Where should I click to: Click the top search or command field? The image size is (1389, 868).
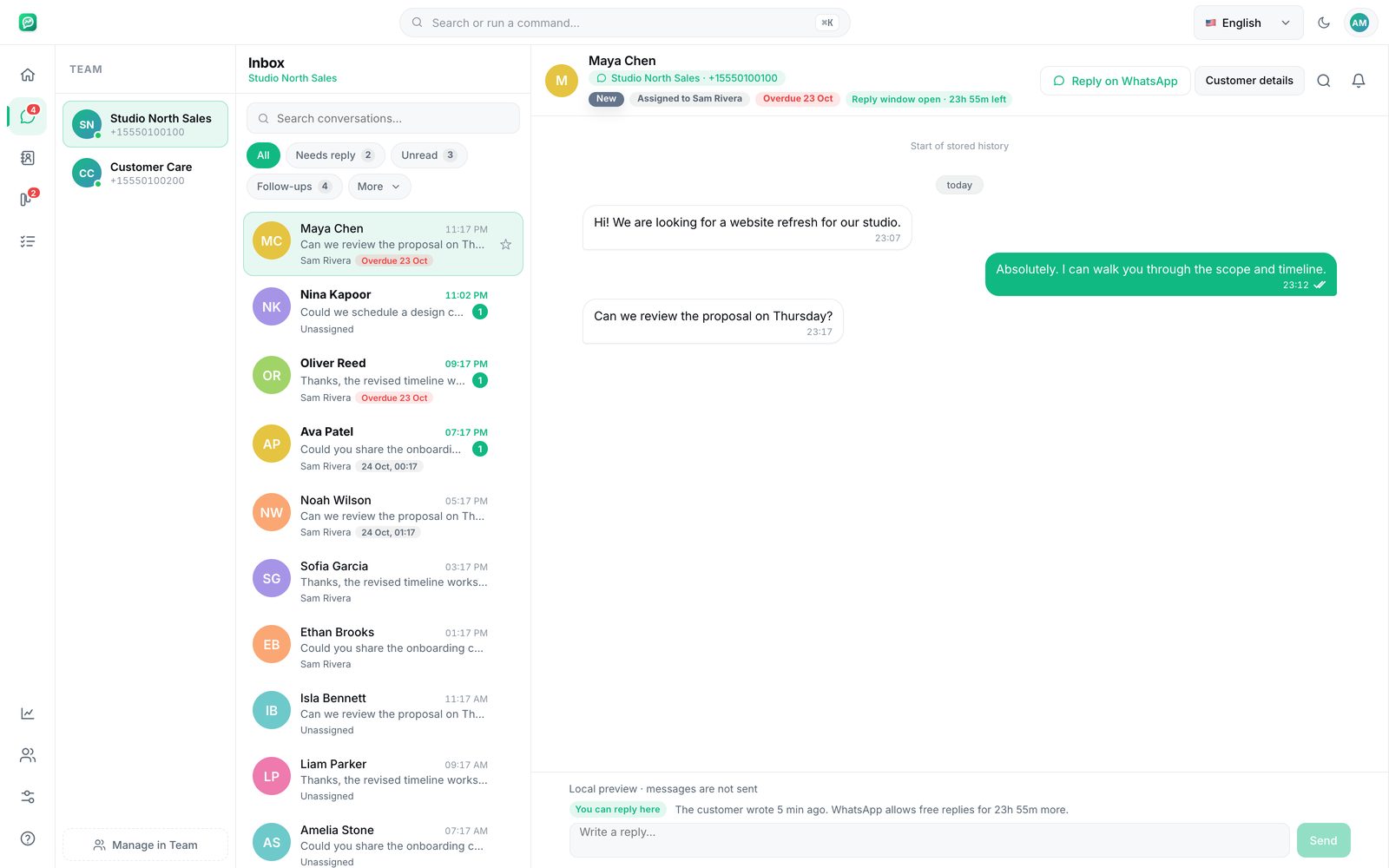pos(624,23)
